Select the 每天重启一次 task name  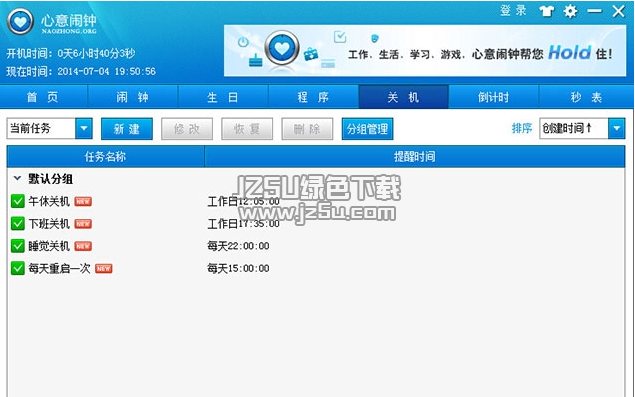coord(59,268)
